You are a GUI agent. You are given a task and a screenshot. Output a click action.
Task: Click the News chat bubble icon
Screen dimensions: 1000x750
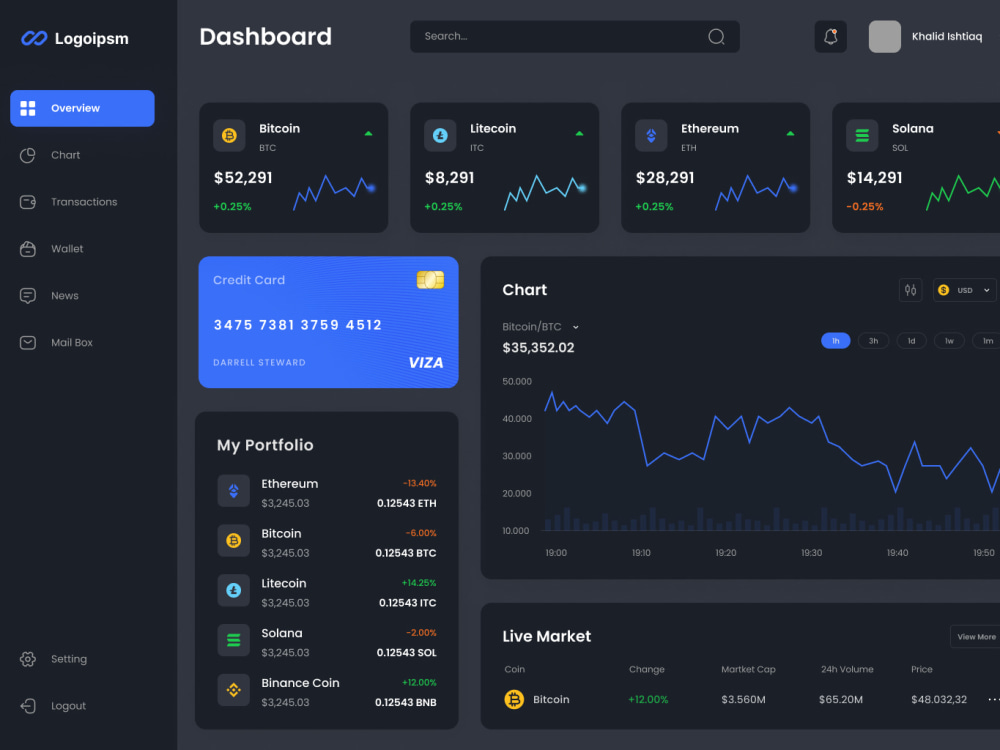click(27, 296)
